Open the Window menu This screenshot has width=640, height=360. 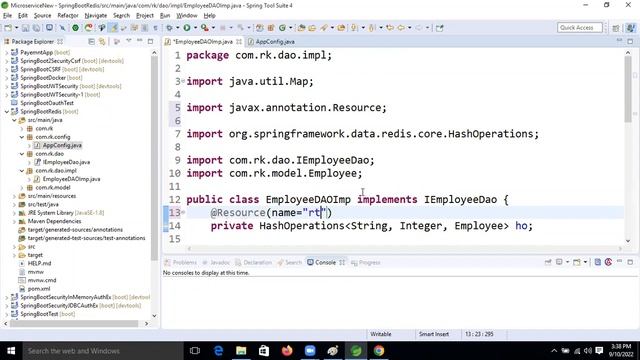coord(187,16)
